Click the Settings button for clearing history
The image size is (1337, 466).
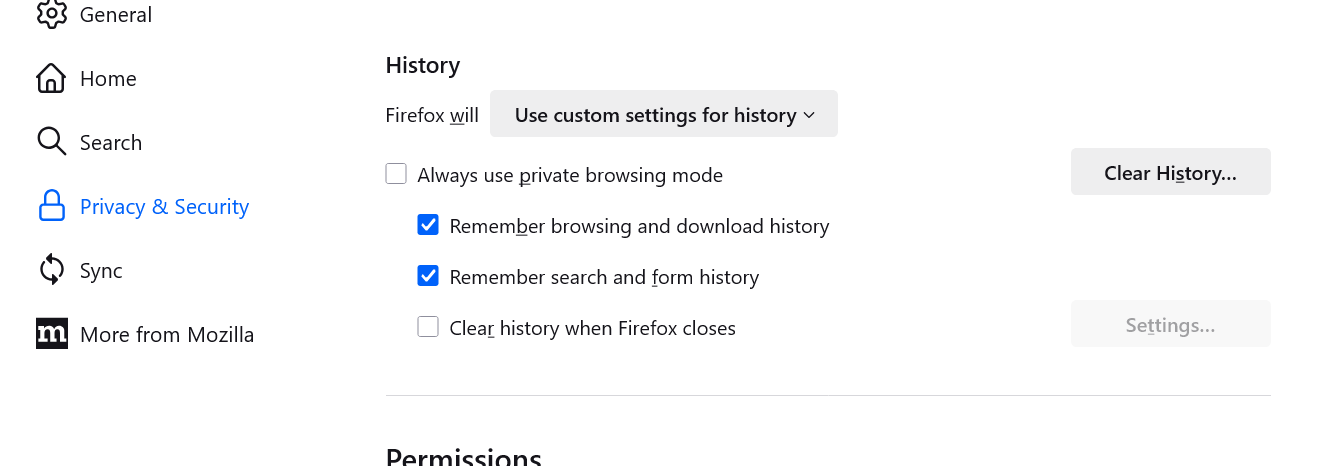pos(1170,325)
